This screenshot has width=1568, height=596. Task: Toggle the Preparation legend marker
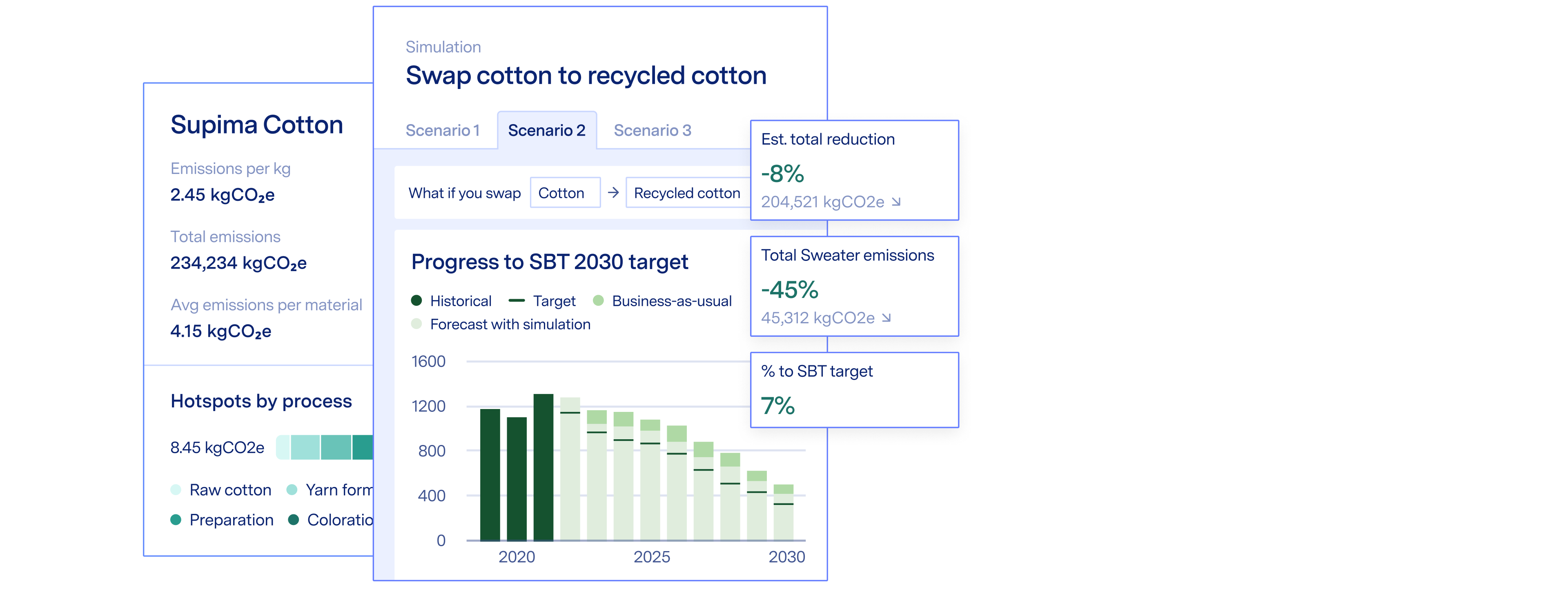(176, 519)
